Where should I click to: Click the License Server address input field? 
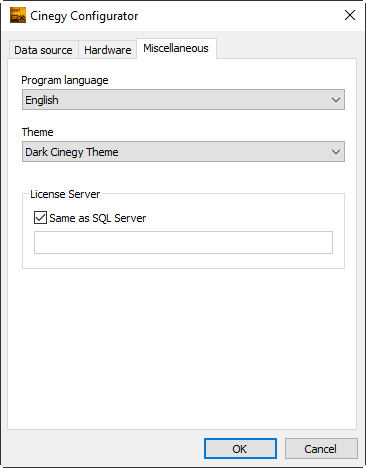coord(183,242)
